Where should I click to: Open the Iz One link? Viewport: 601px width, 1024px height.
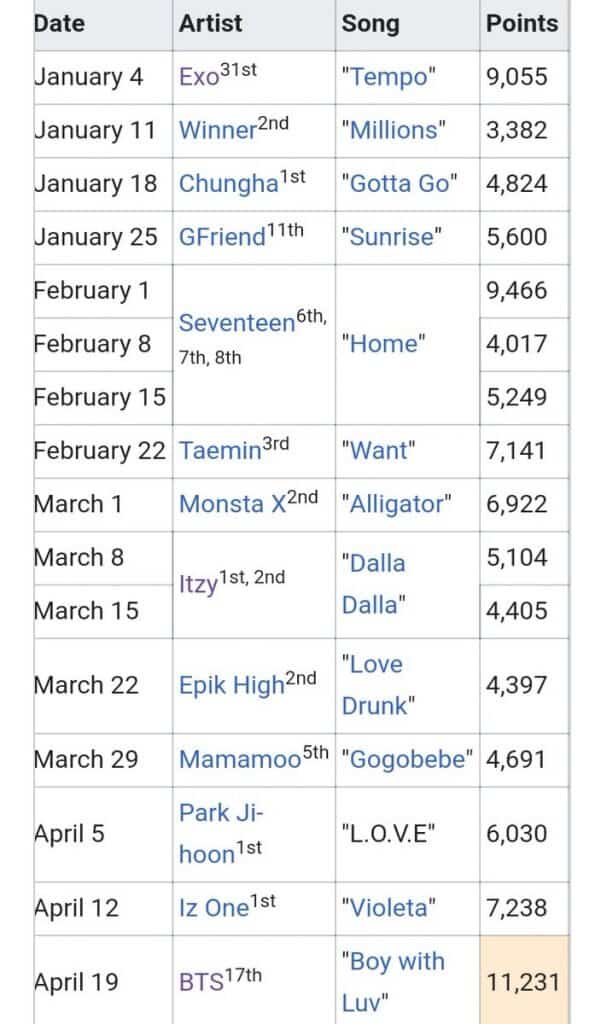(x=212, y=908)
